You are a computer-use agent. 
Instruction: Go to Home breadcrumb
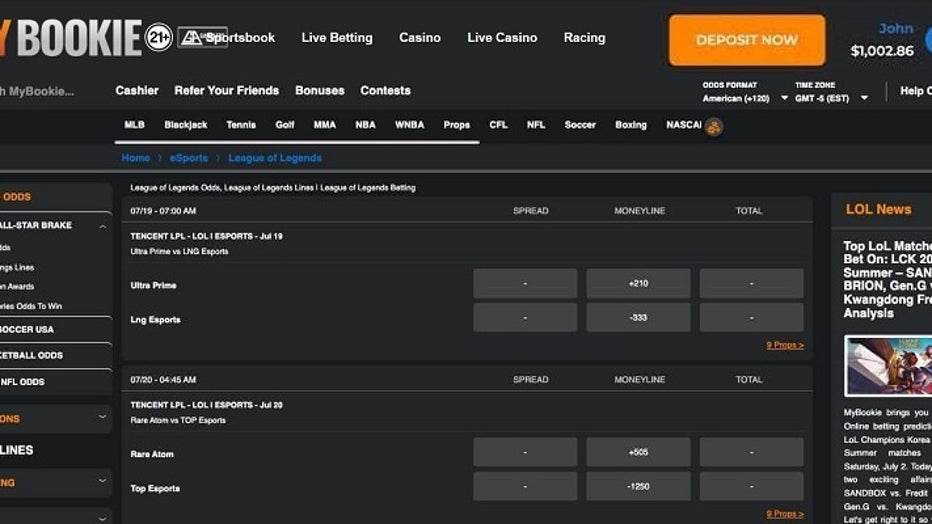pyautogui.click(x=136, y=158)
